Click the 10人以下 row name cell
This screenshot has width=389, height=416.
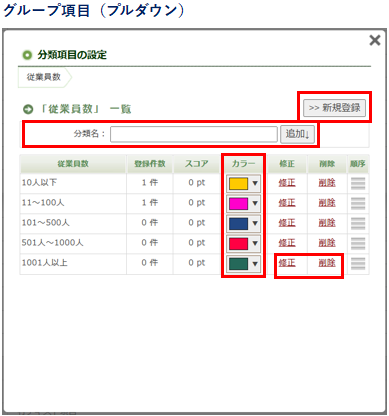pyautogui.click(x=73, y=183)
